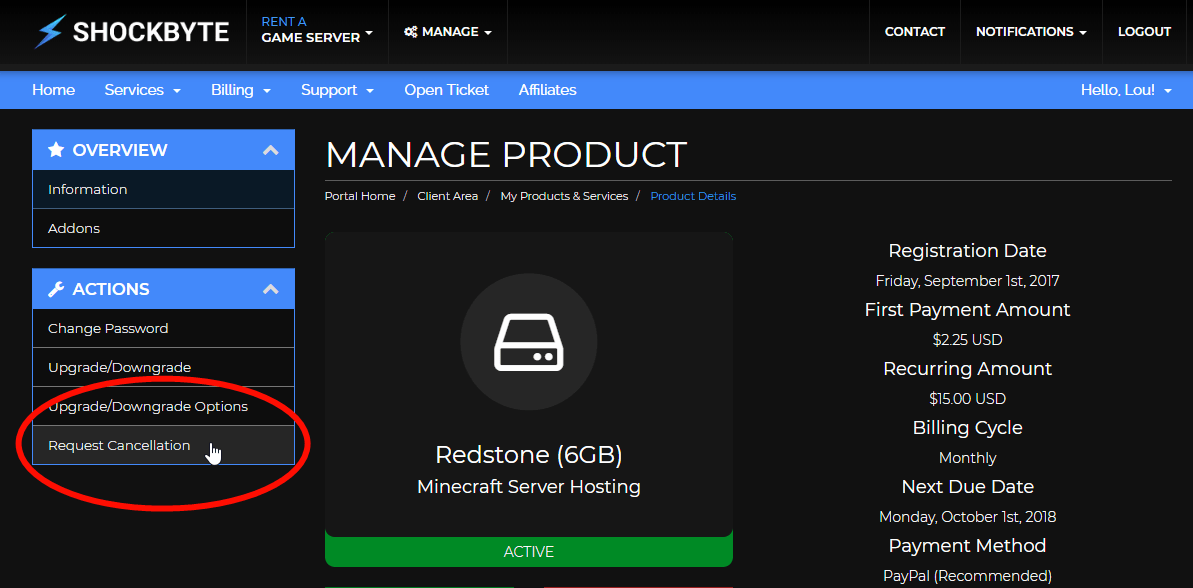
Task: Collapse the Actions panel chevron
Action: 270,289
